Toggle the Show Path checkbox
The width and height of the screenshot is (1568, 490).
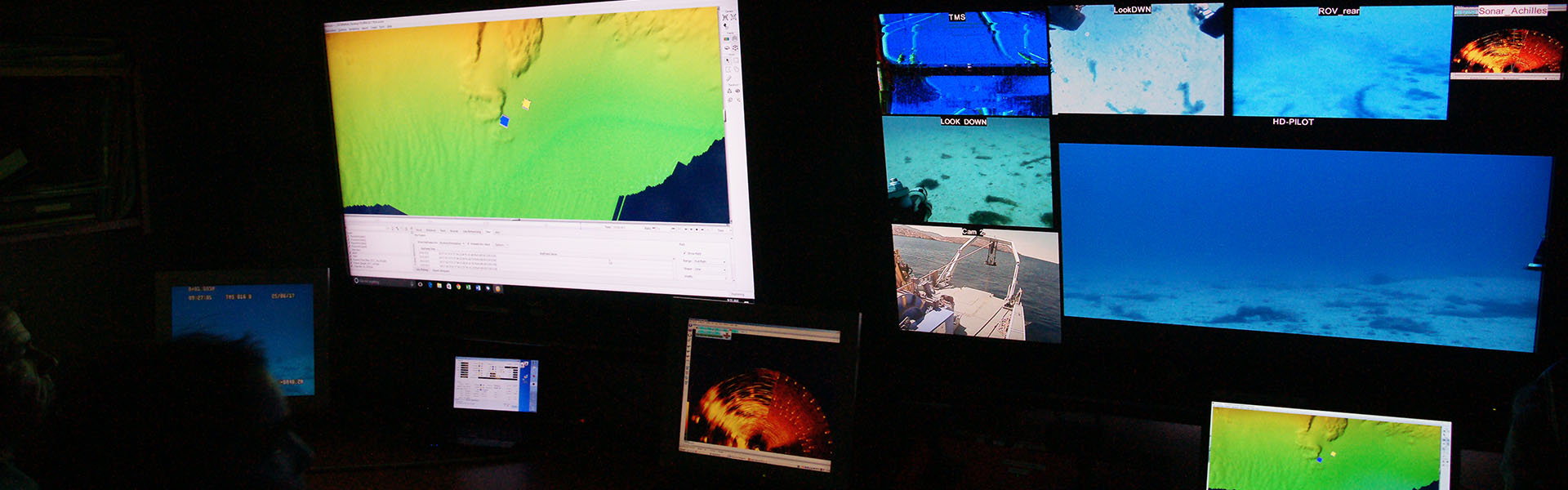[x=684, y=253]
